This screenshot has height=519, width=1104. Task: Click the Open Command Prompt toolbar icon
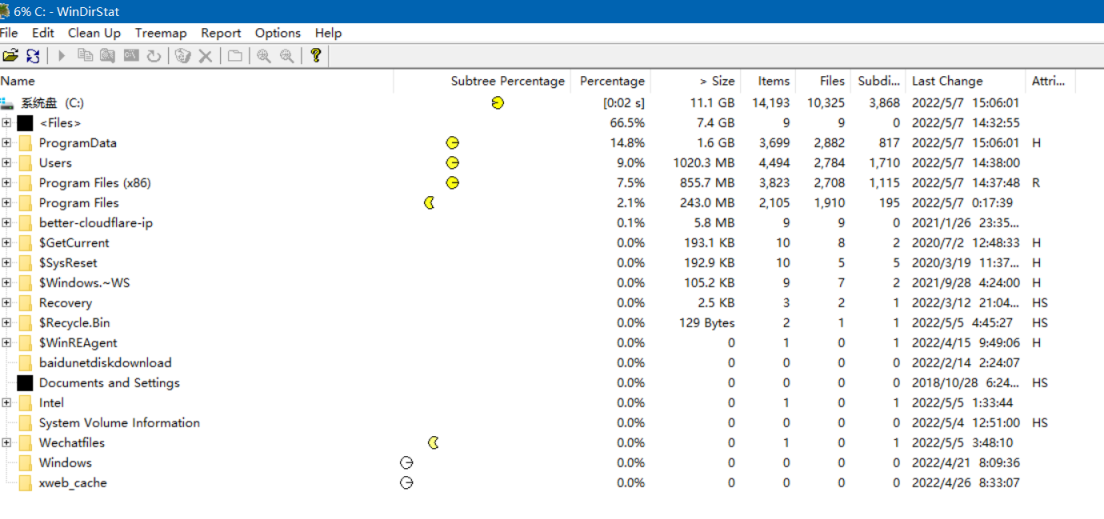coord(131,56)
